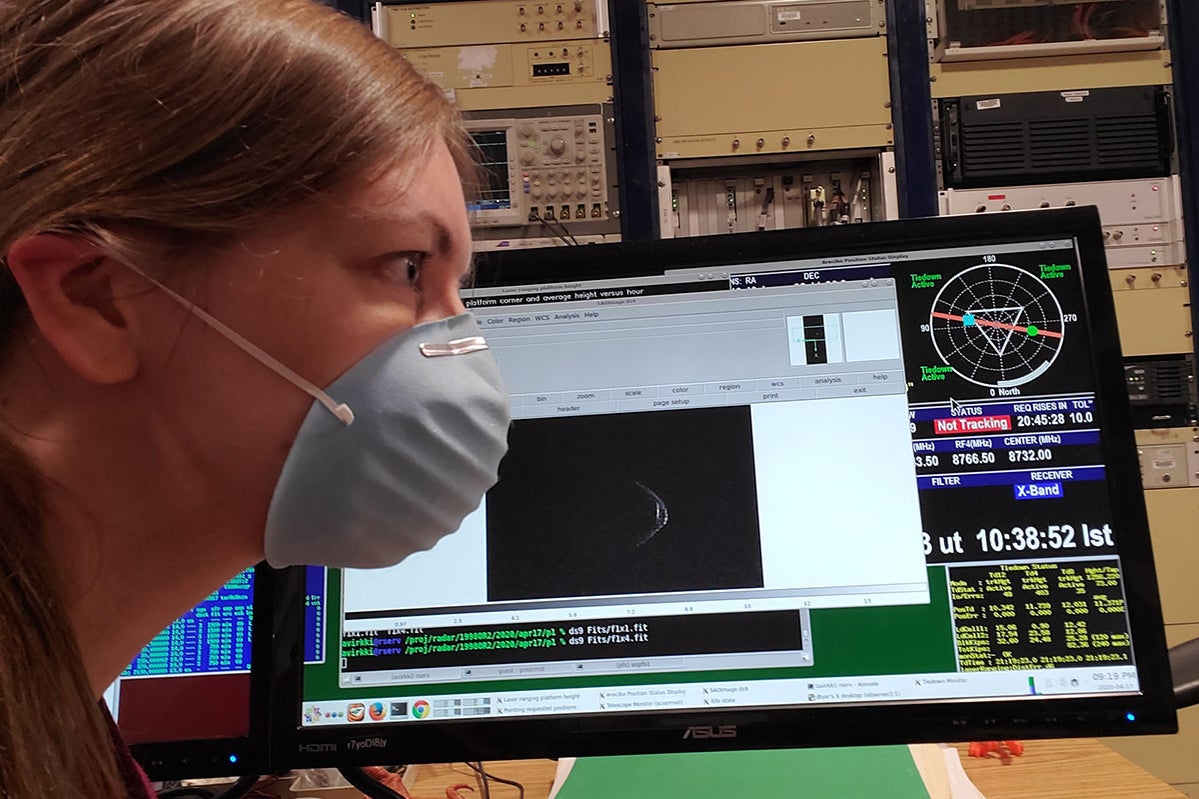Viewport: 1199px width, 799px height.
Task: Click the 'analysis' toolbar button in ds9
Action: click(826, 380)
